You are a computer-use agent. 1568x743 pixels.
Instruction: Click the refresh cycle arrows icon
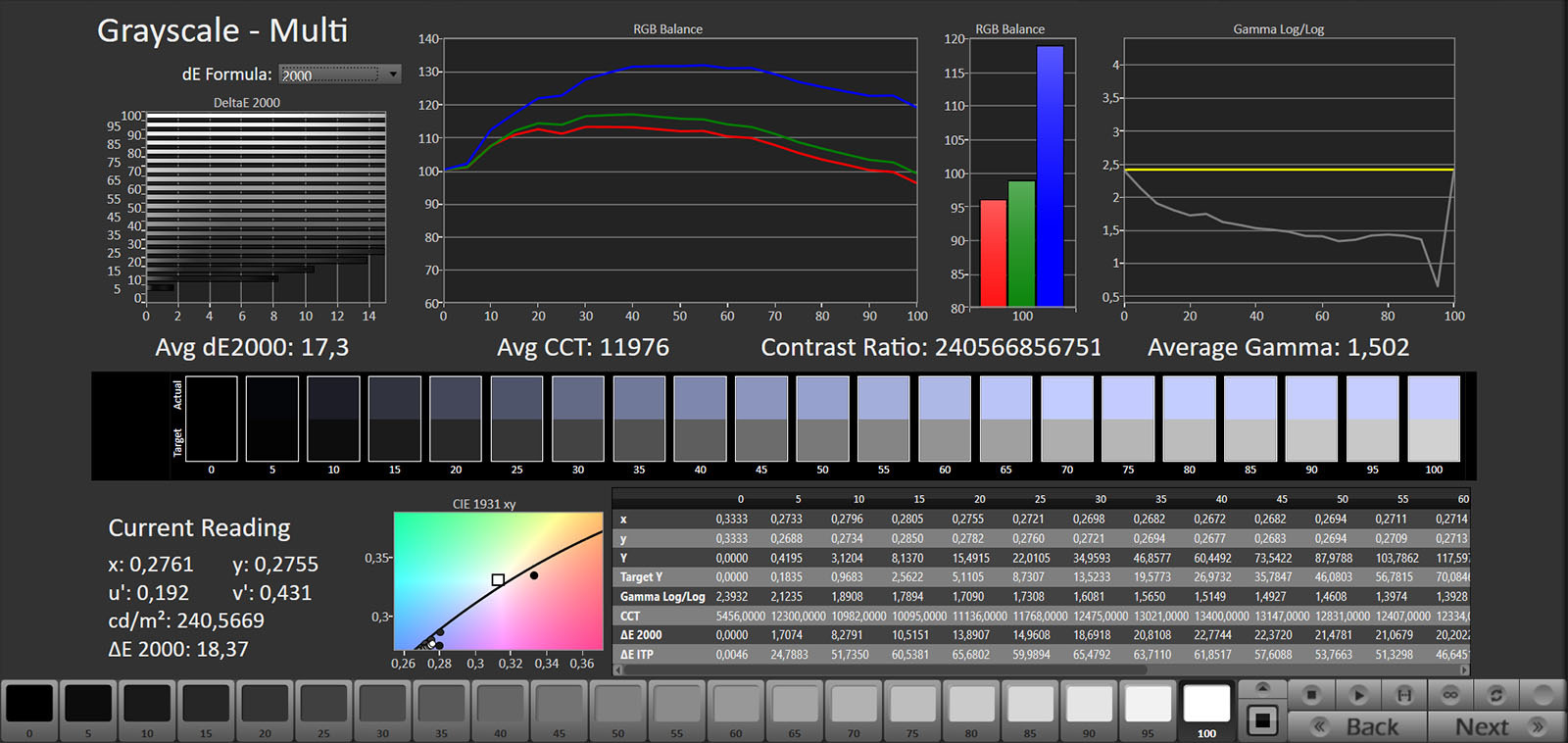pyautogui.click(x=1496, y=695)
